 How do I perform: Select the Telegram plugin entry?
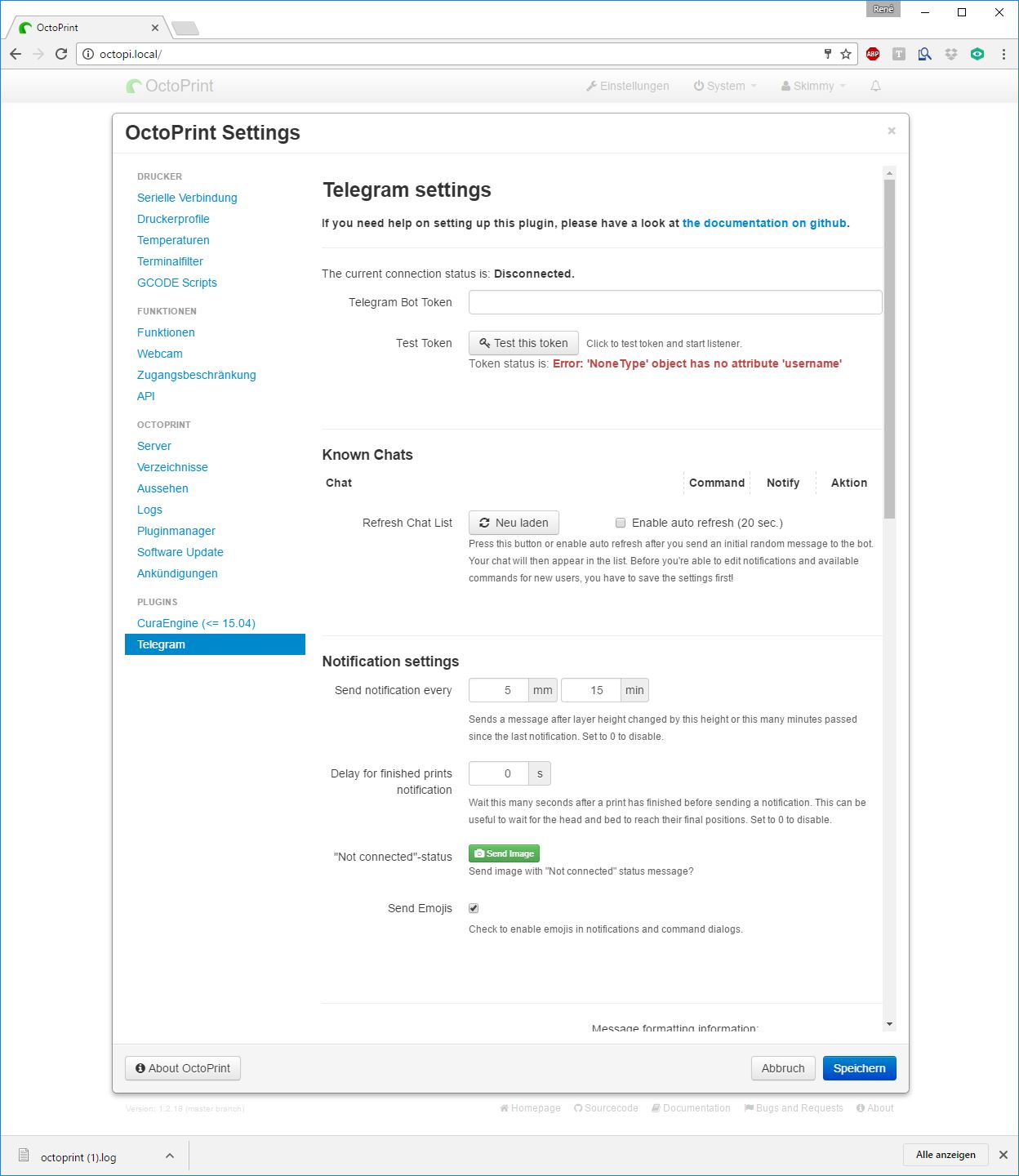215,644
